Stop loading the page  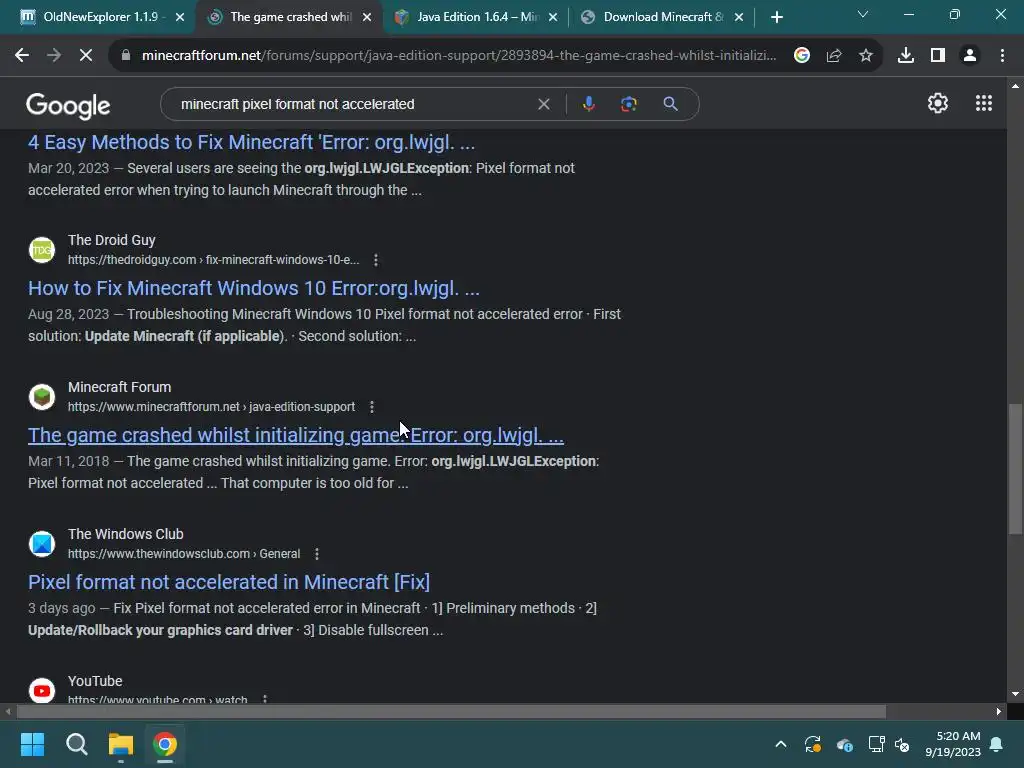point(86,56)
